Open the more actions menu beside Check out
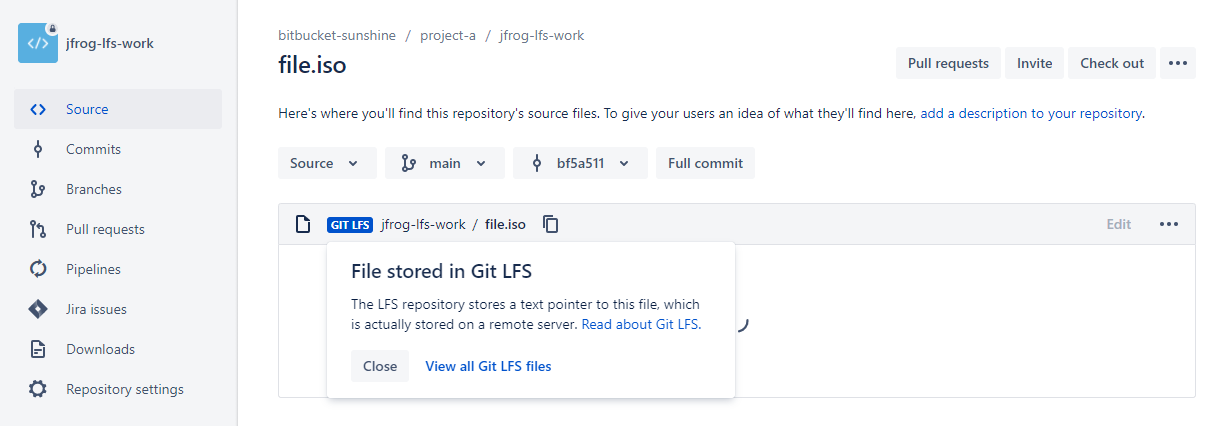The height and width of the screenshot is (426, 1214). [1177, 63]
